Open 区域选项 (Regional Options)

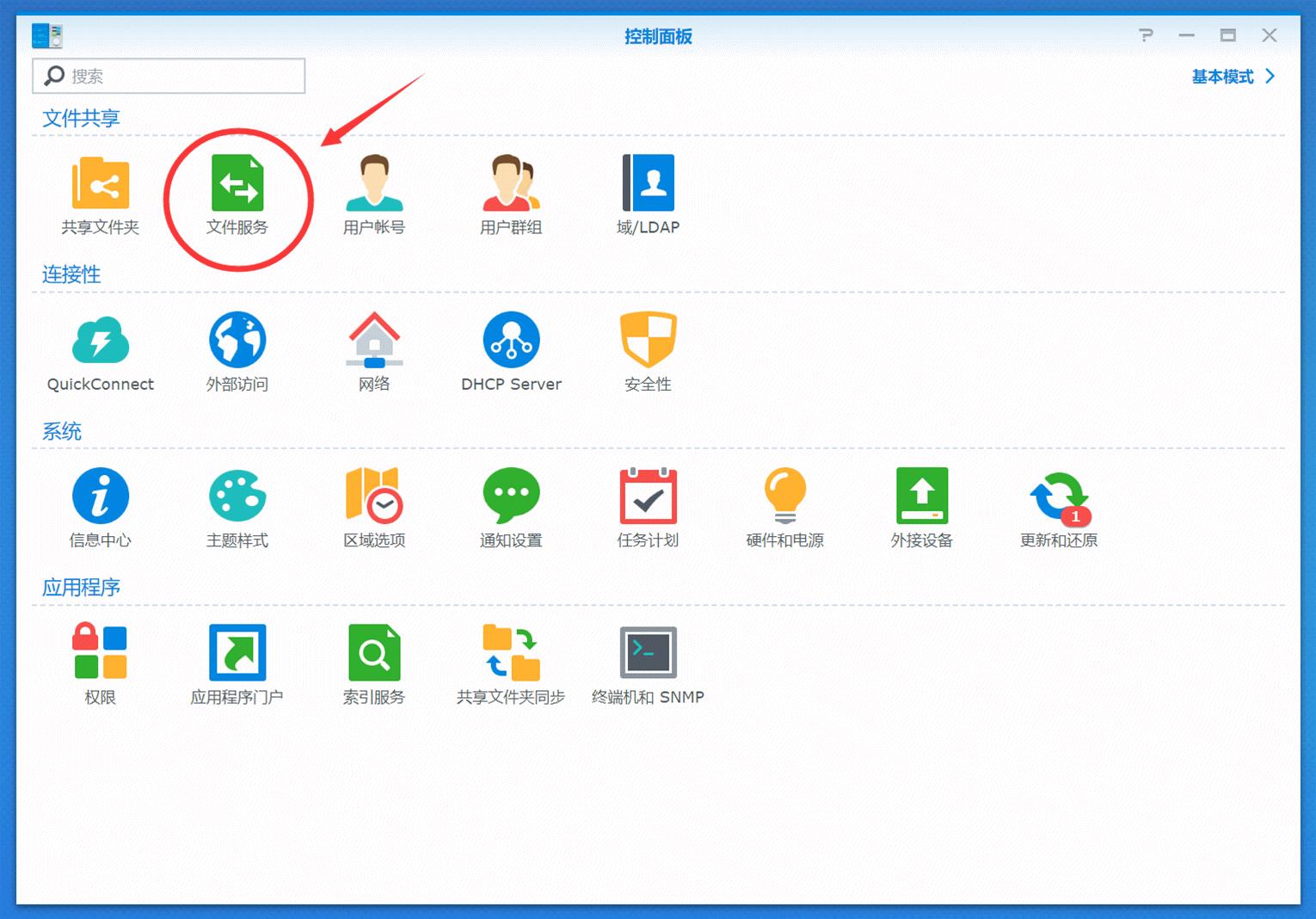(374, 496)
